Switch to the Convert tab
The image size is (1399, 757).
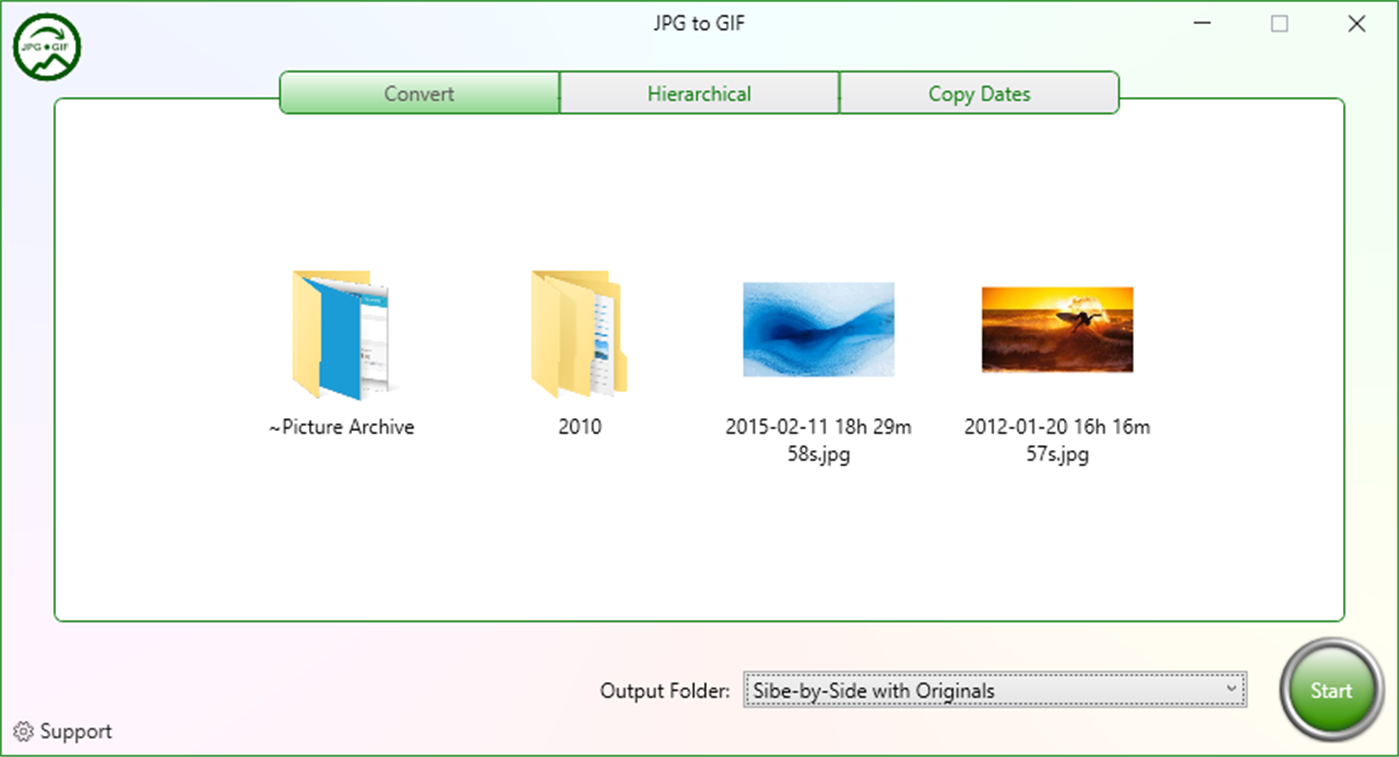pos(418,93)
